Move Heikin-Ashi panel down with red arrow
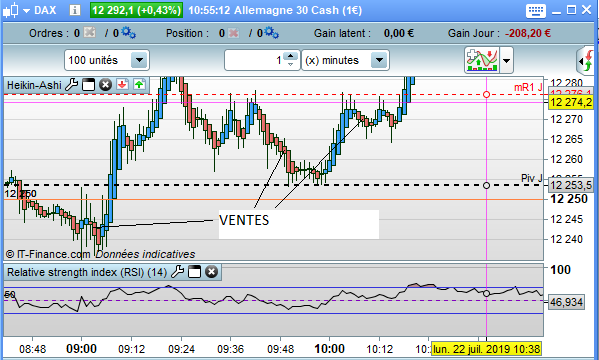The image size is (599, 360). coord(122,84)
